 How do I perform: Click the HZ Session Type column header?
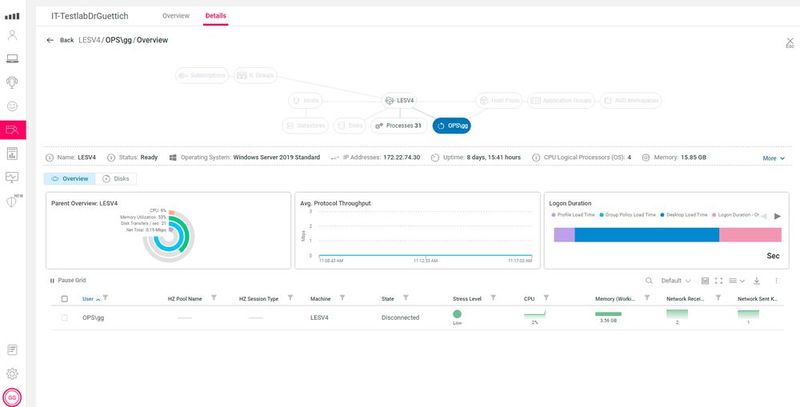pos(259,299)
